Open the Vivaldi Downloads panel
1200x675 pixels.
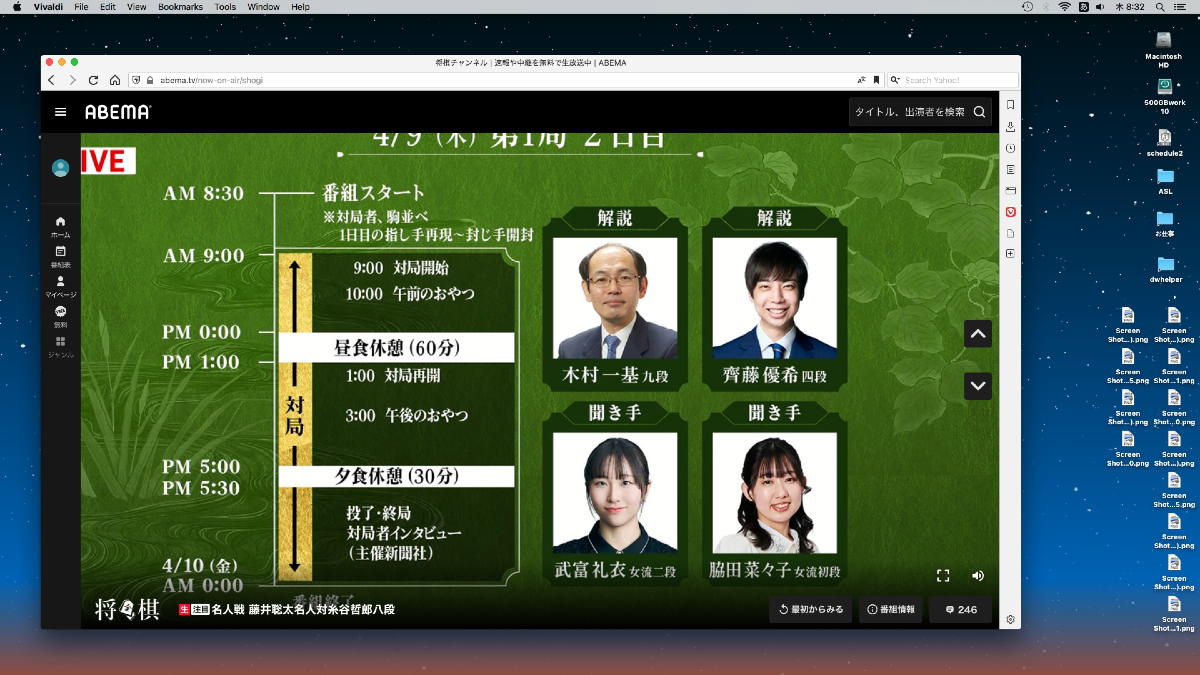pyautogui.click(x=1010, y=126)
